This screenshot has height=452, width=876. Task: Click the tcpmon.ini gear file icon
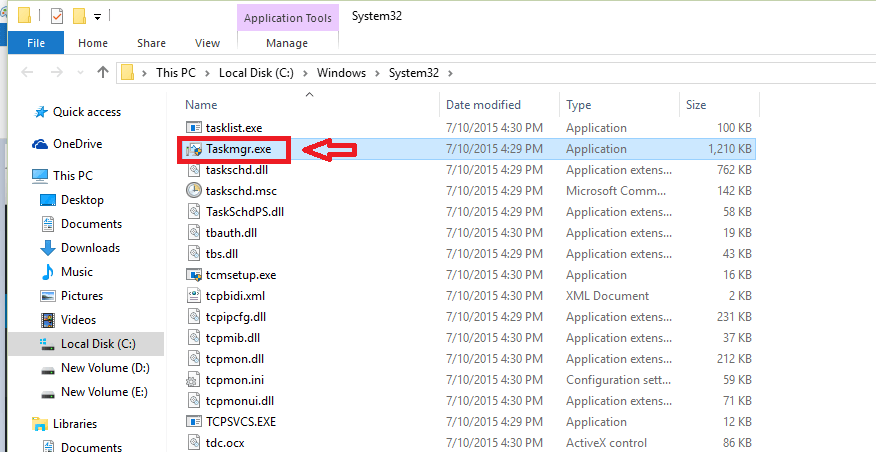tap(193, 380)
